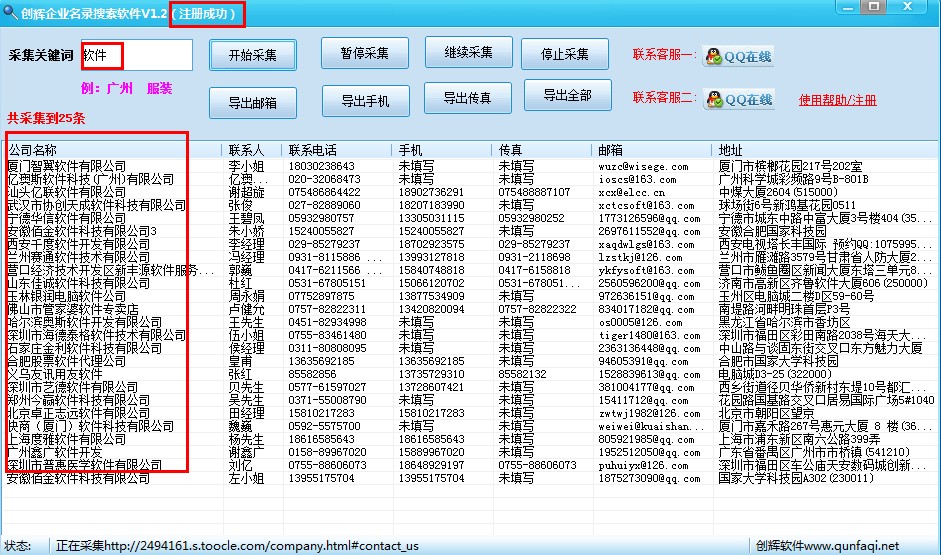The height and width of the screenshot is (555, 941).
Task: Select row 哈尔滨奥斯软件开发有限公司
Action: (x=471, y=322)
